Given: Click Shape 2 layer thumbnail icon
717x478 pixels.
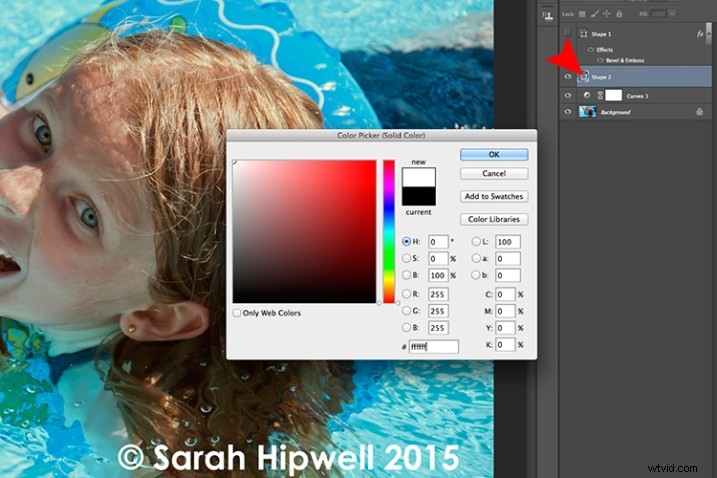Looking at the screenshot, I should click(583, 77).
